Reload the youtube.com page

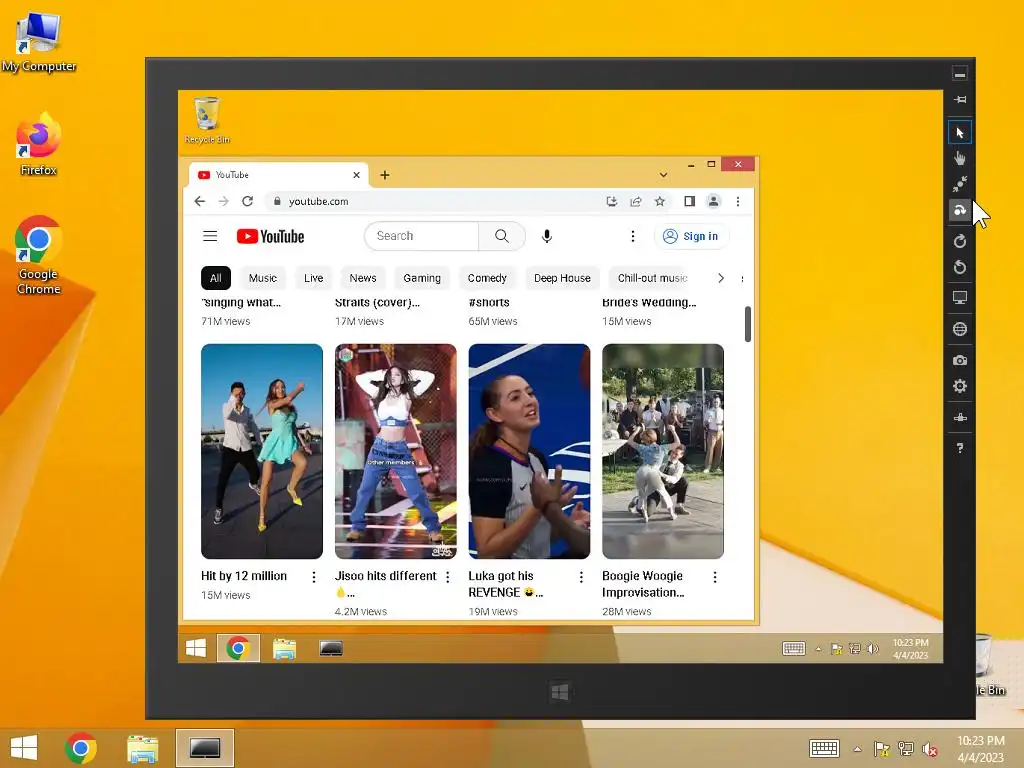tap(248, 201)
